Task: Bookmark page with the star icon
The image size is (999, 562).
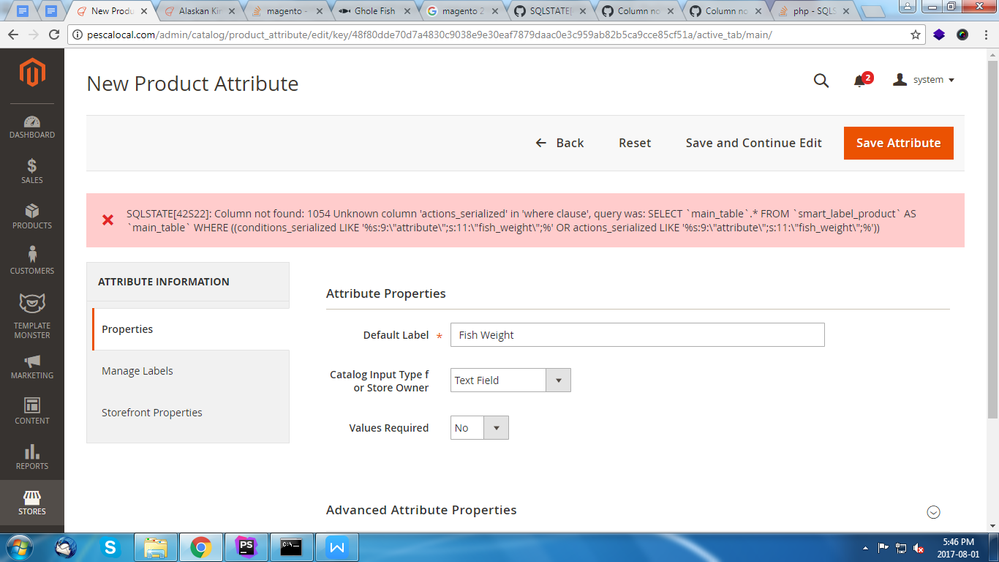Action: point(915,34)
